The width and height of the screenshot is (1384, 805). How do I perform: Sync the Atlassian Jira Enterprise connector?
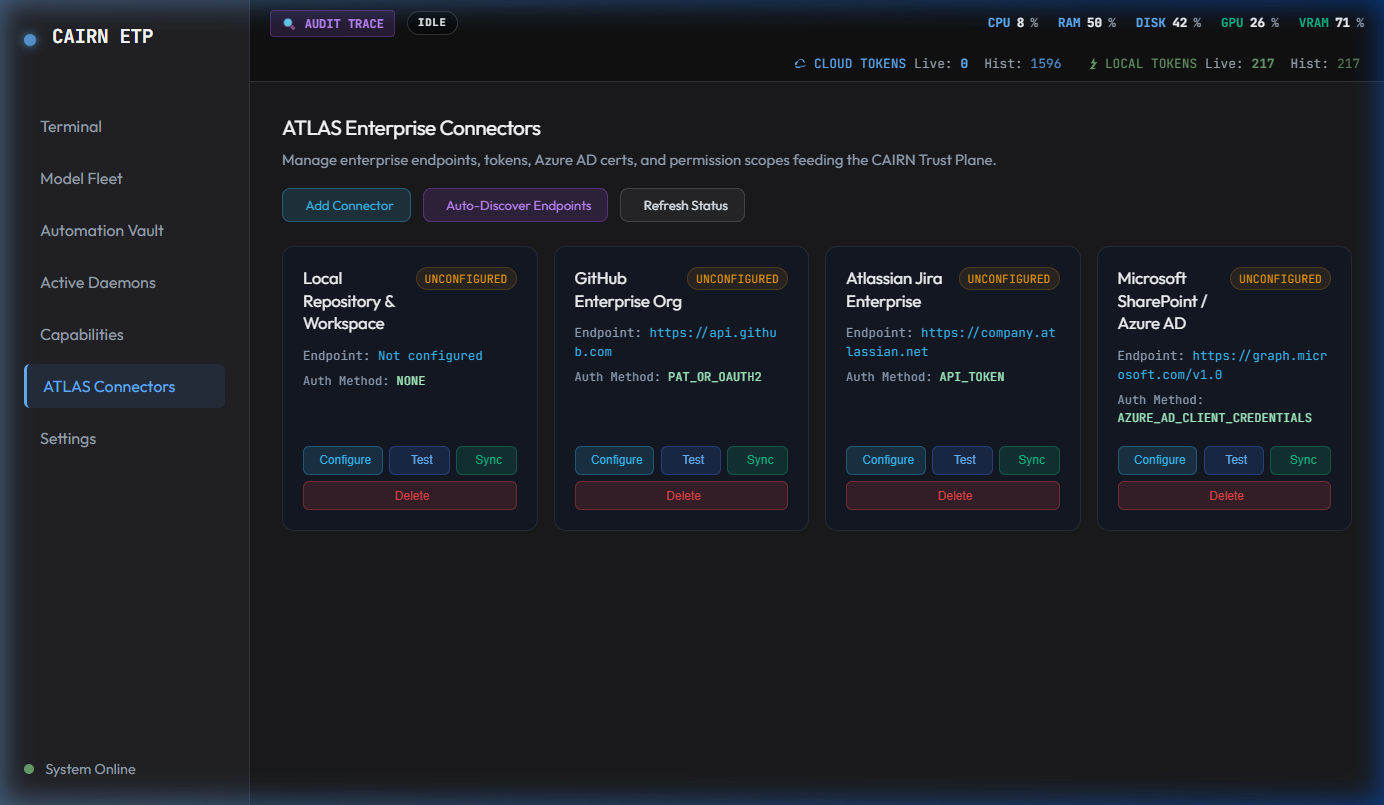pyautogui.click(x=1030, y=460)
